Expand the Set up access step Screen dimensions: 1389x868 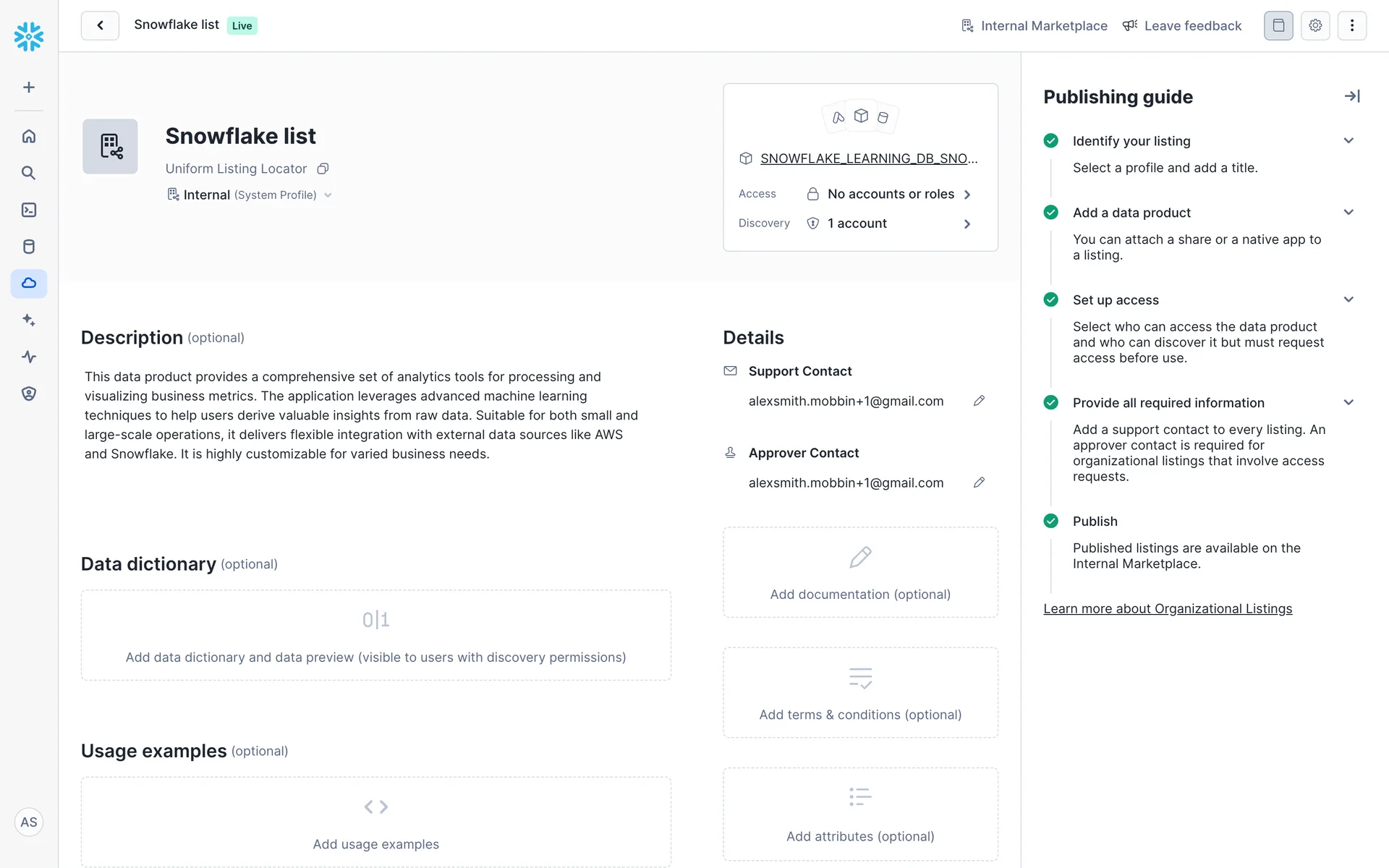coord(1348,299)
